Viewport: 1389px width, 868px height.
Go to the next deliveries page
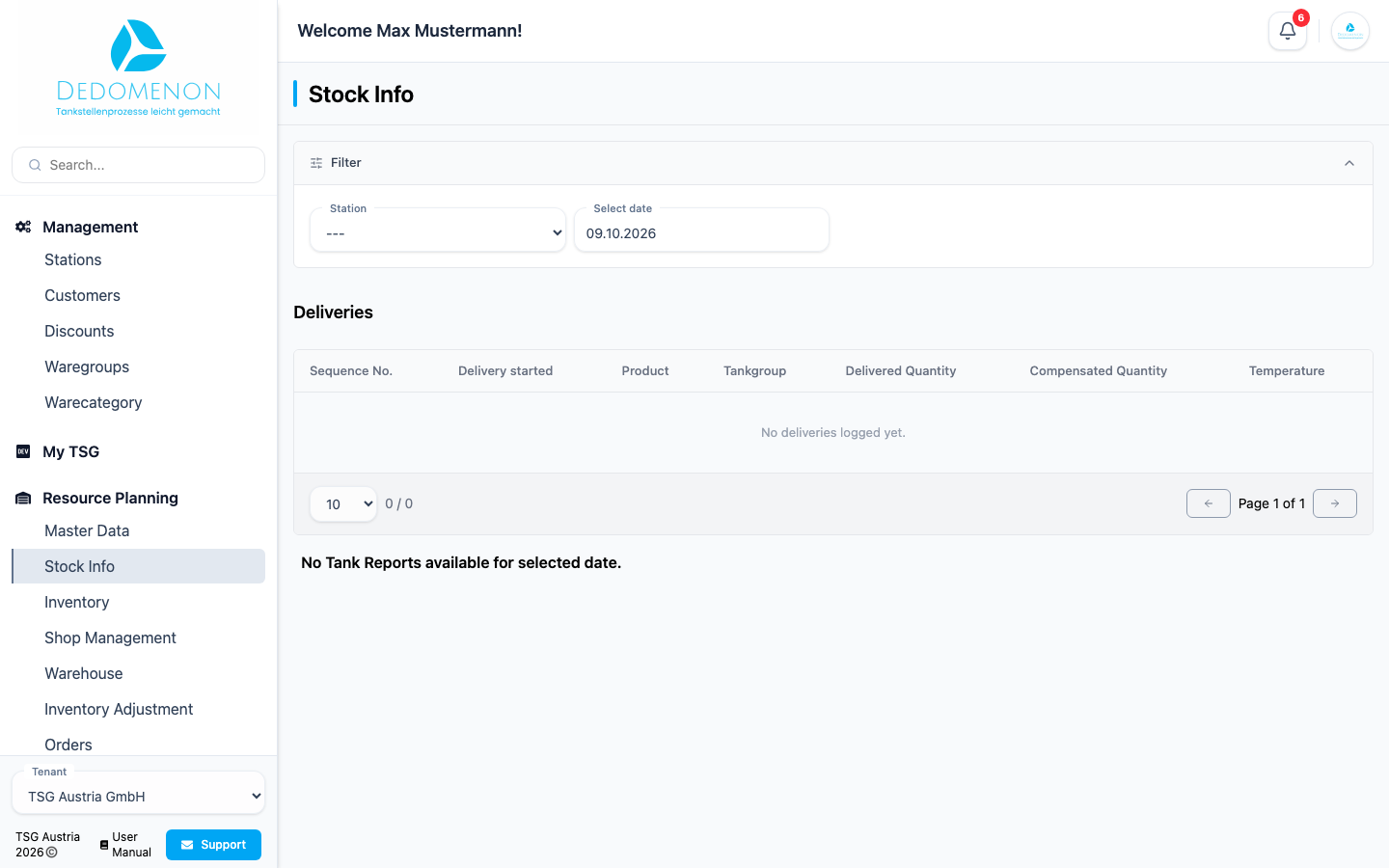(x=1335, y=503)
